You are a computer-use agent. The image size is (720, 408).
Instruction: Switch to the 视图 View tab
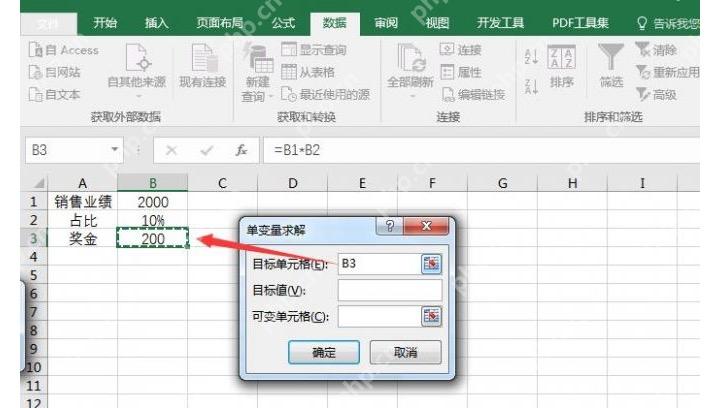(x=437, y=23)
